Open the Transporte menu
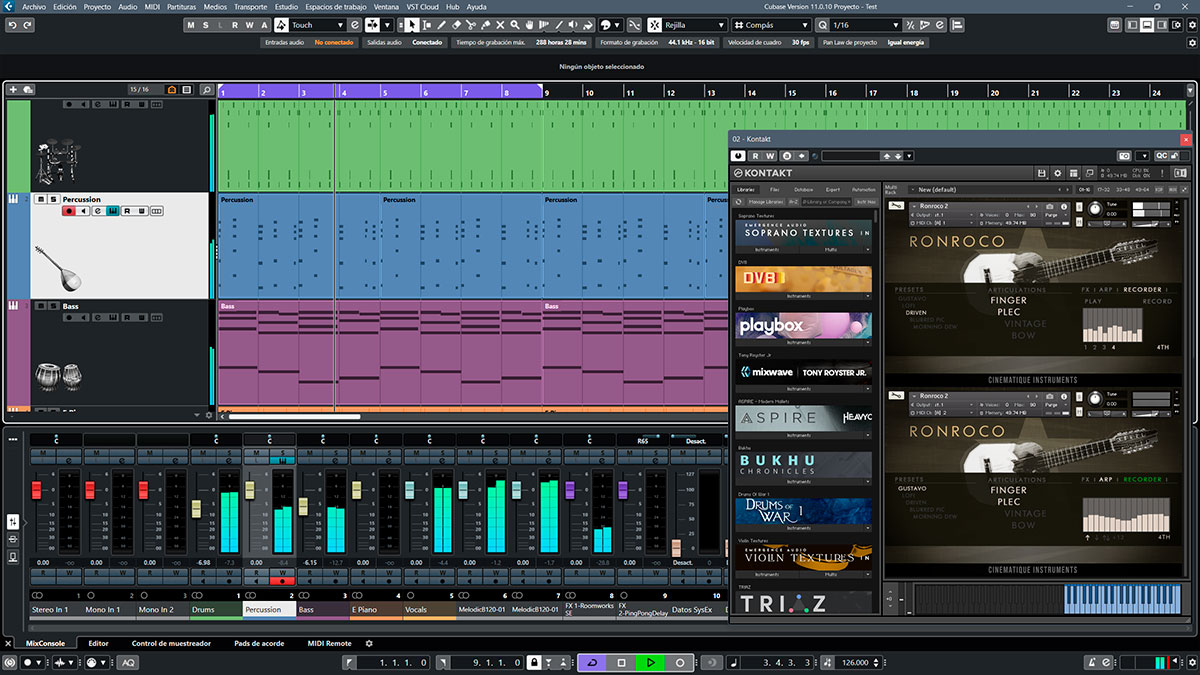 250,7
